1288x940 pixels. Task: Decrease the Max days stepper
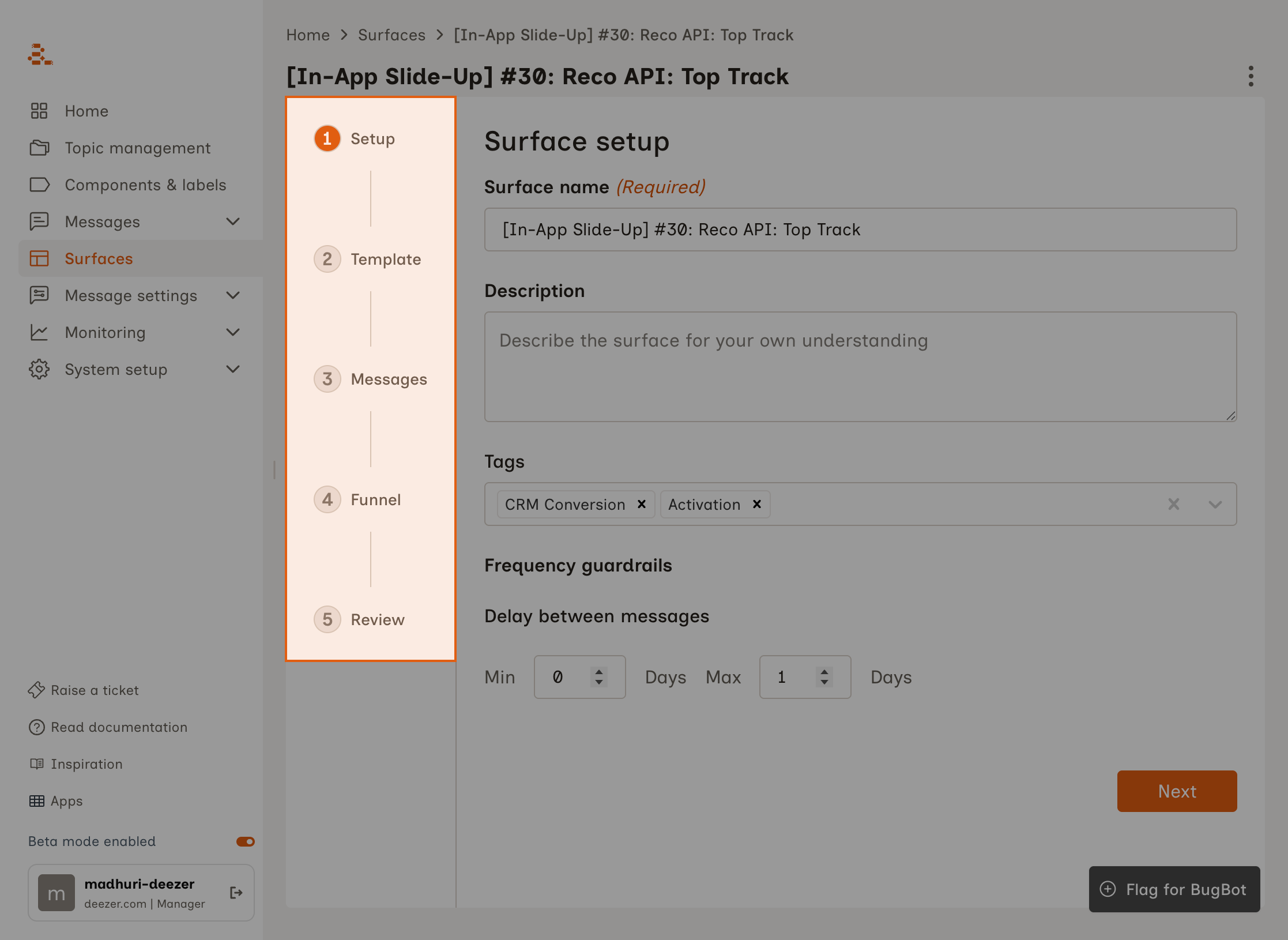click(824, 682)
